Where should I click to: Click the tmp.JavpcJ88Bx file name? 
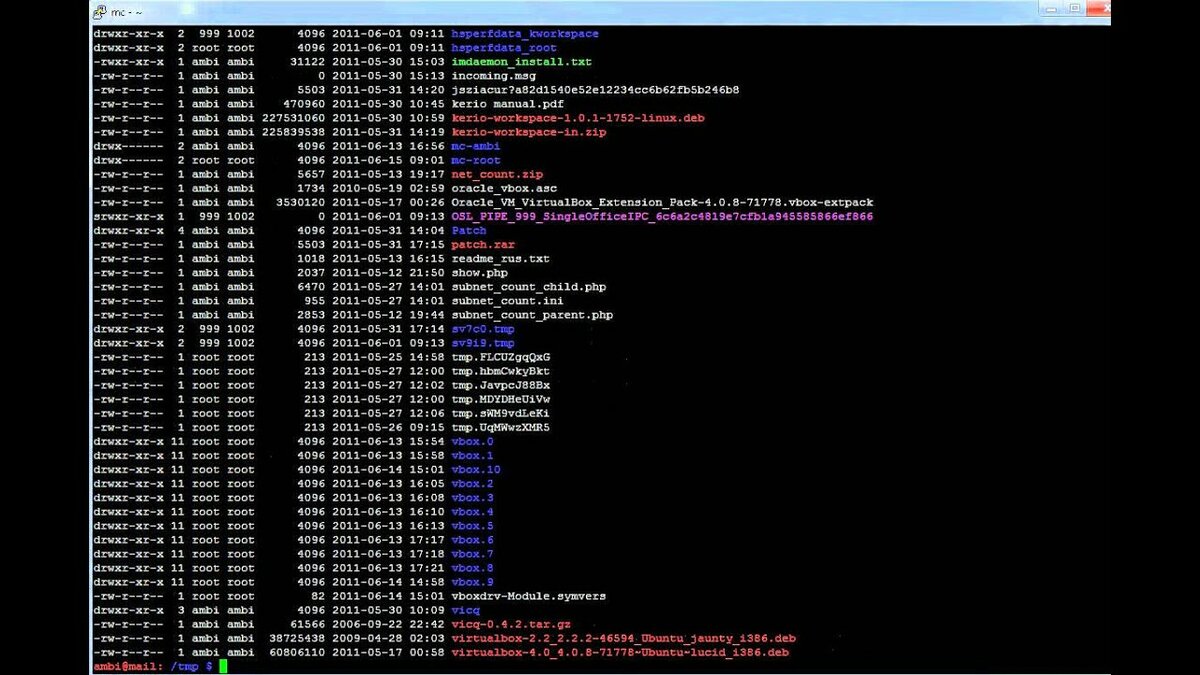[501, 385]
